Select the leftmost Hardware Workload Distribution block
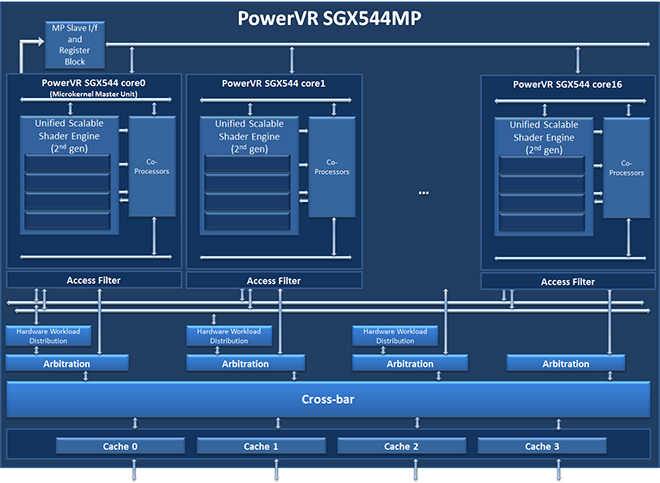The width and height of the screenshot is (660, 483). (x=48, y=336)
